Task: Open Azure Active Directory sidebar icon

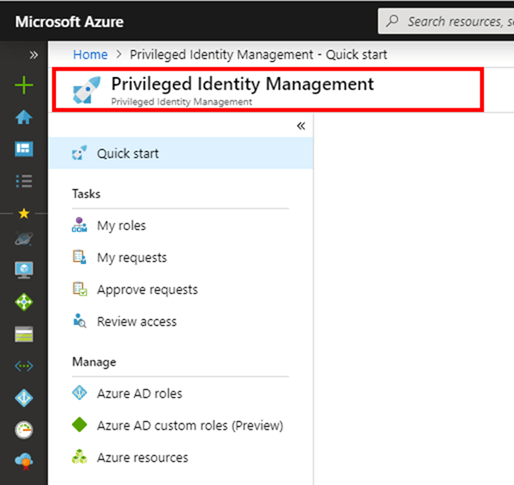Action: (x=24, y=398)
